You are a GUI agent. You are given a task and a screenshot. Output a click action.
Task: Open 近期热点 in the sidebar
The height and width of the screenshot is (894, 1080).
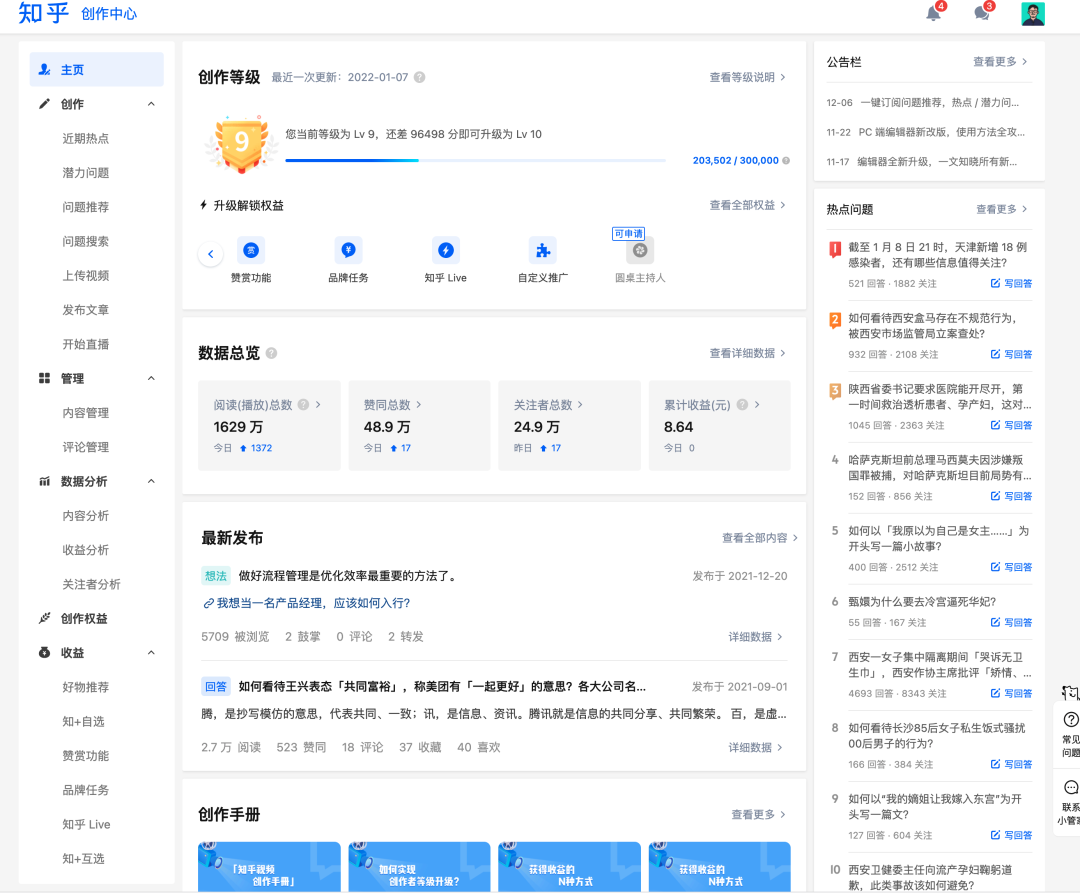[85, 138]
